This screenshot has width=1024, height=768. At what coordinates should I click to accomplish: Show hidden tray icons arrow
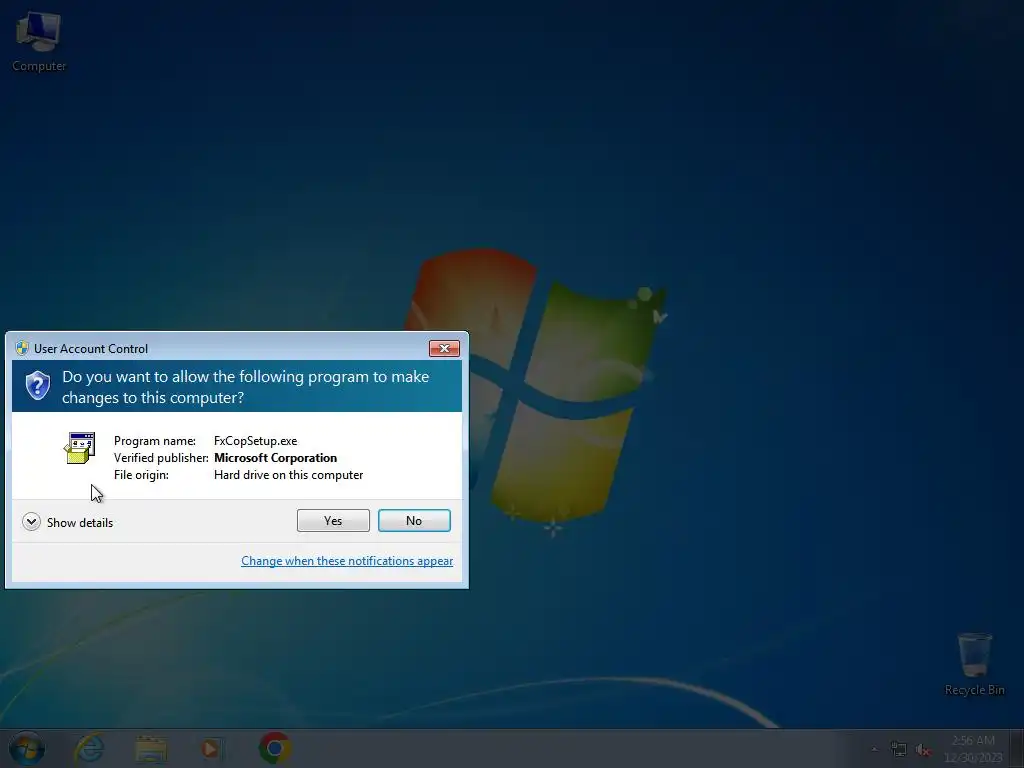[x=874, y=749]
